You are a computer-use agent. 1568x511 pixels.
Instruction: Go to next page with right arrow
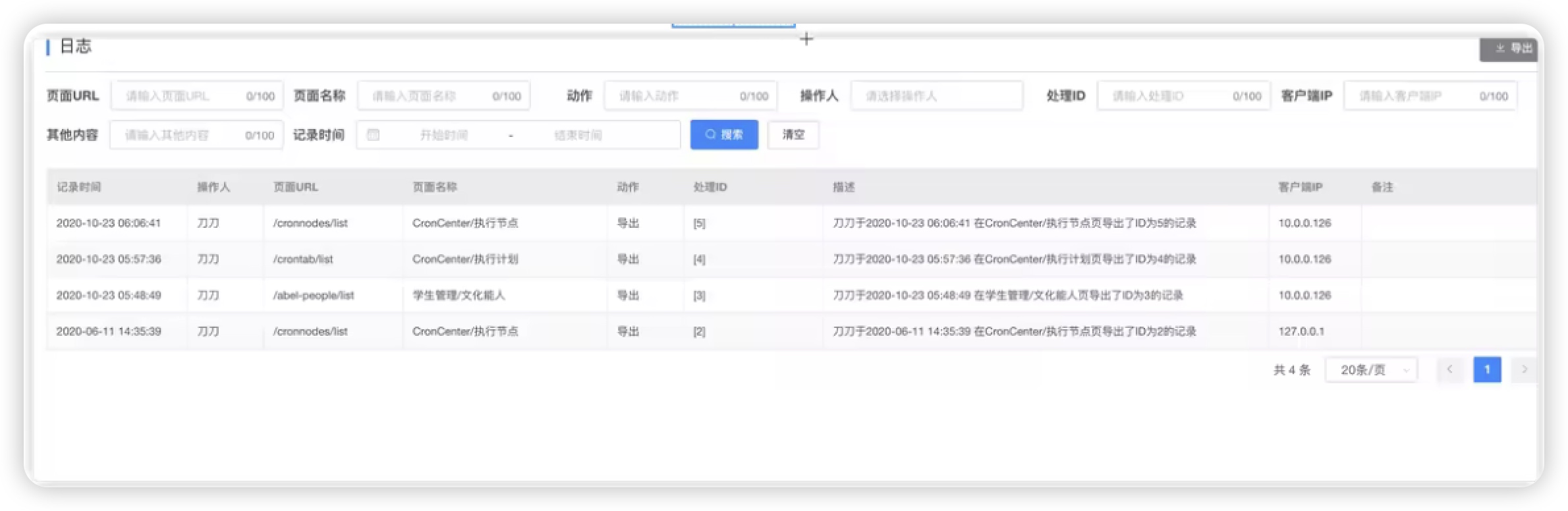[1525, 369]
